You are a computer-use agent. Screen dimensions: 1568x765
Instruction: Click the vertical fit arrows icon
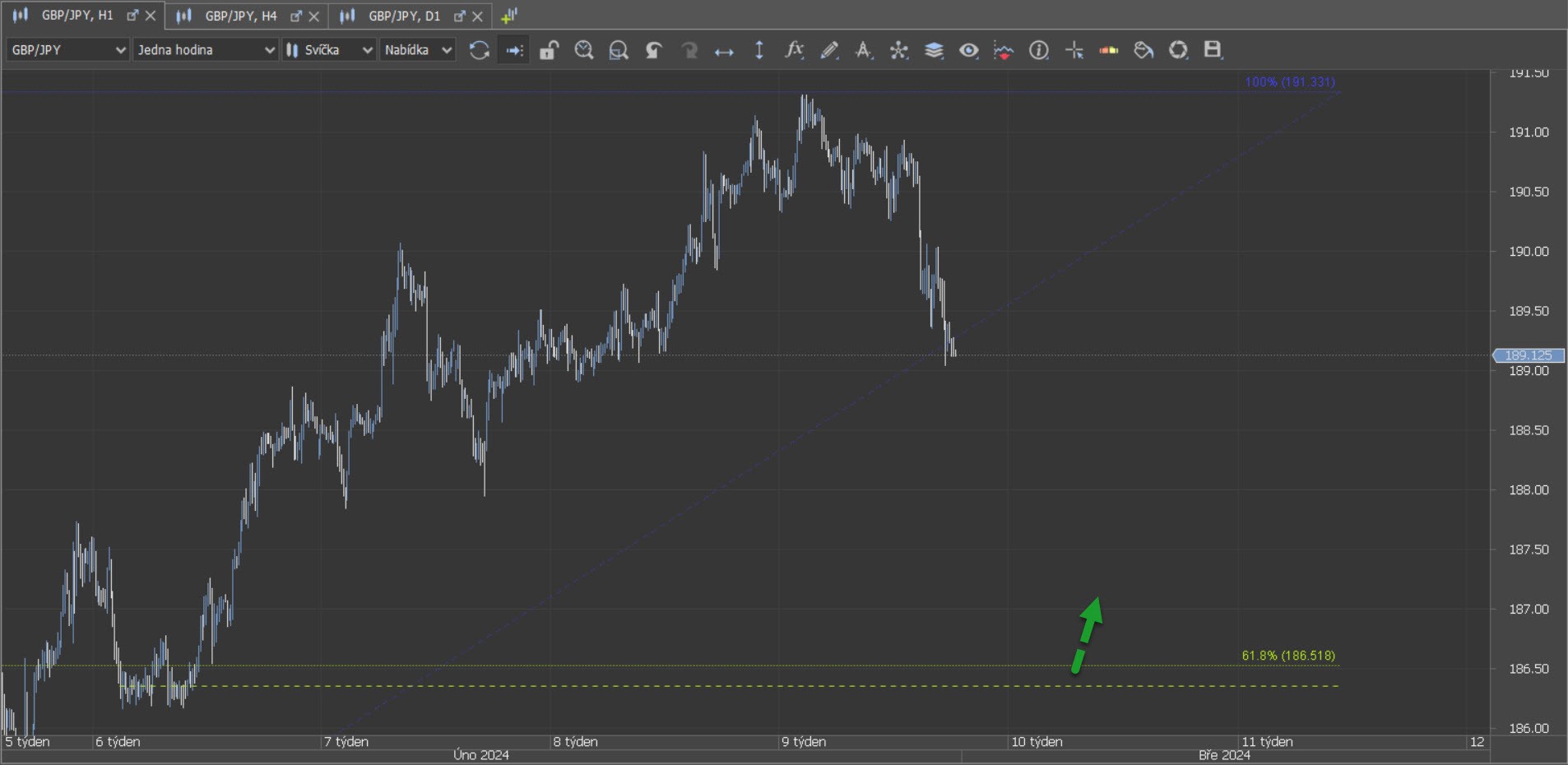coord(759,50)
